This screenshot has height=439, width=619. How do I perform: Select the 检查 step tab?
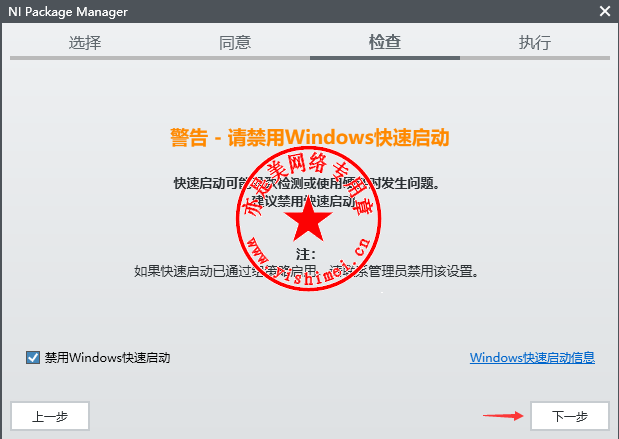point(385,42)
